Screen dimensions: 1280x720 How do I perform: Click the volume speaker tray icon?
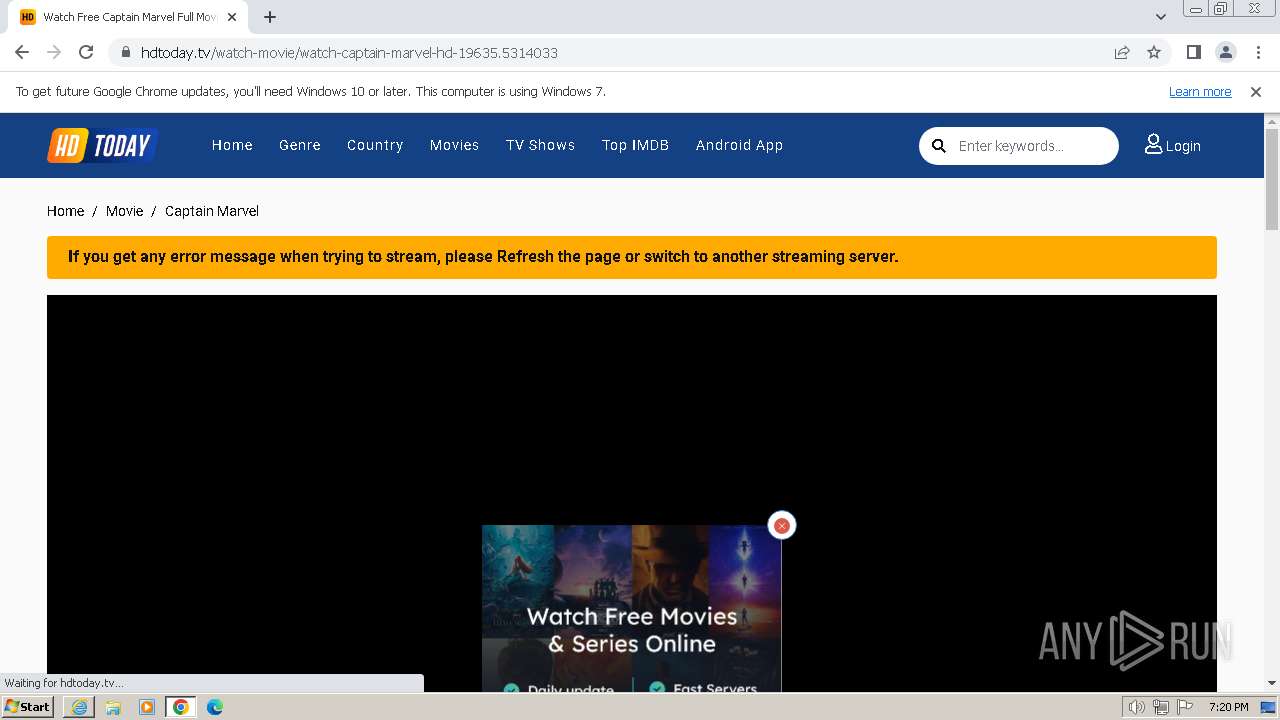pyautogui.click(x=1137, y=707)
